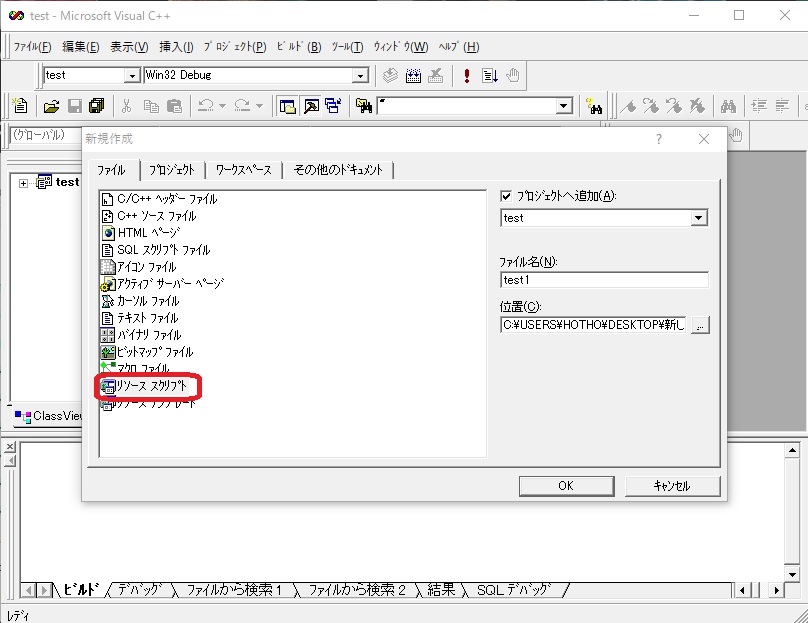Toggle the Add to Project checkbox

click(506, 196)
